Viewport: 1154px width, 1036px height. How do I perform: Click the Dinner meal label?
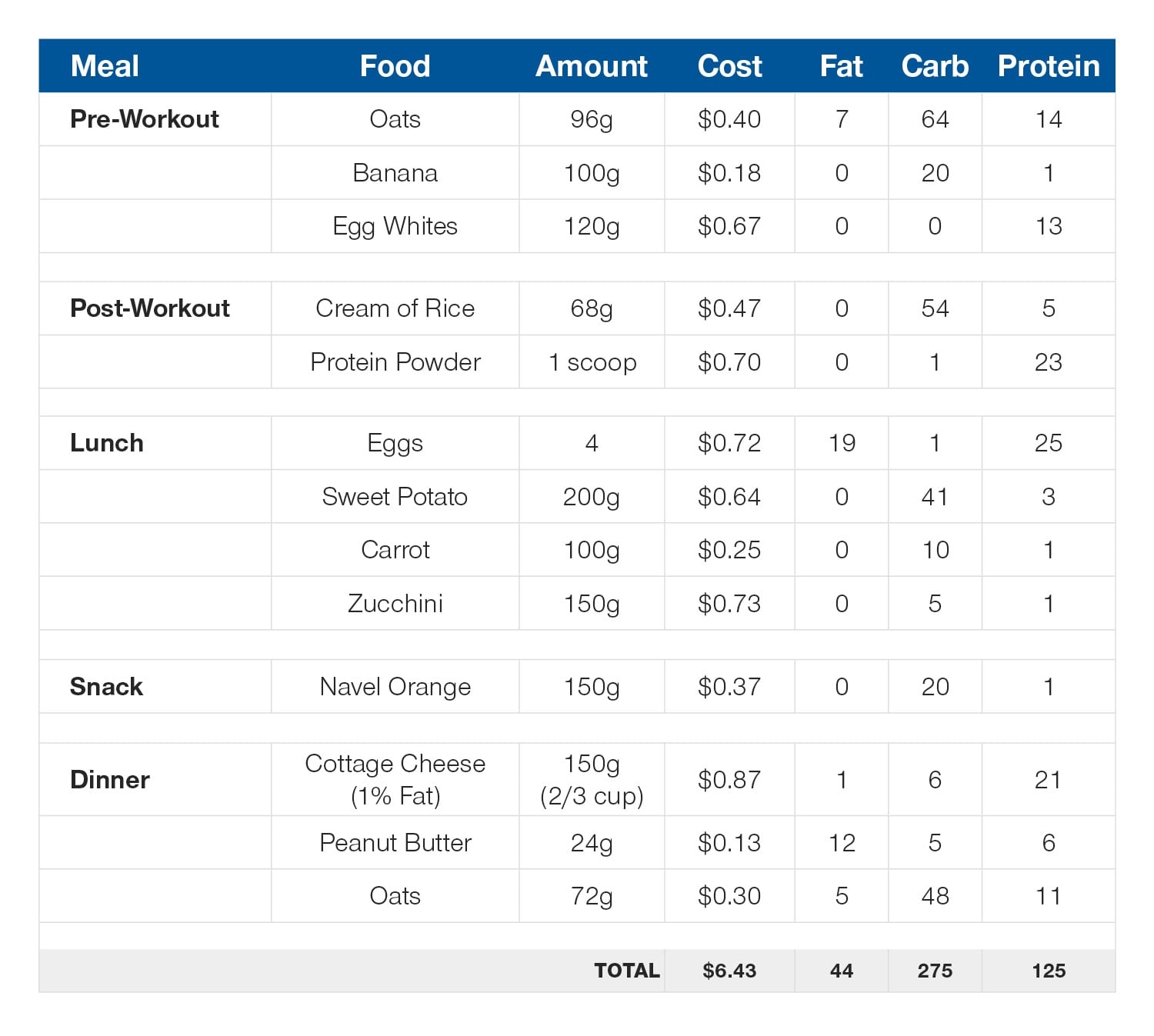[110, 780]
